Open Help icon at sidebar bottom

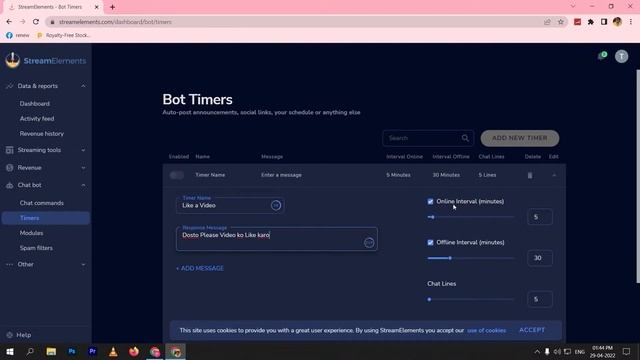(x=9, y=335)
